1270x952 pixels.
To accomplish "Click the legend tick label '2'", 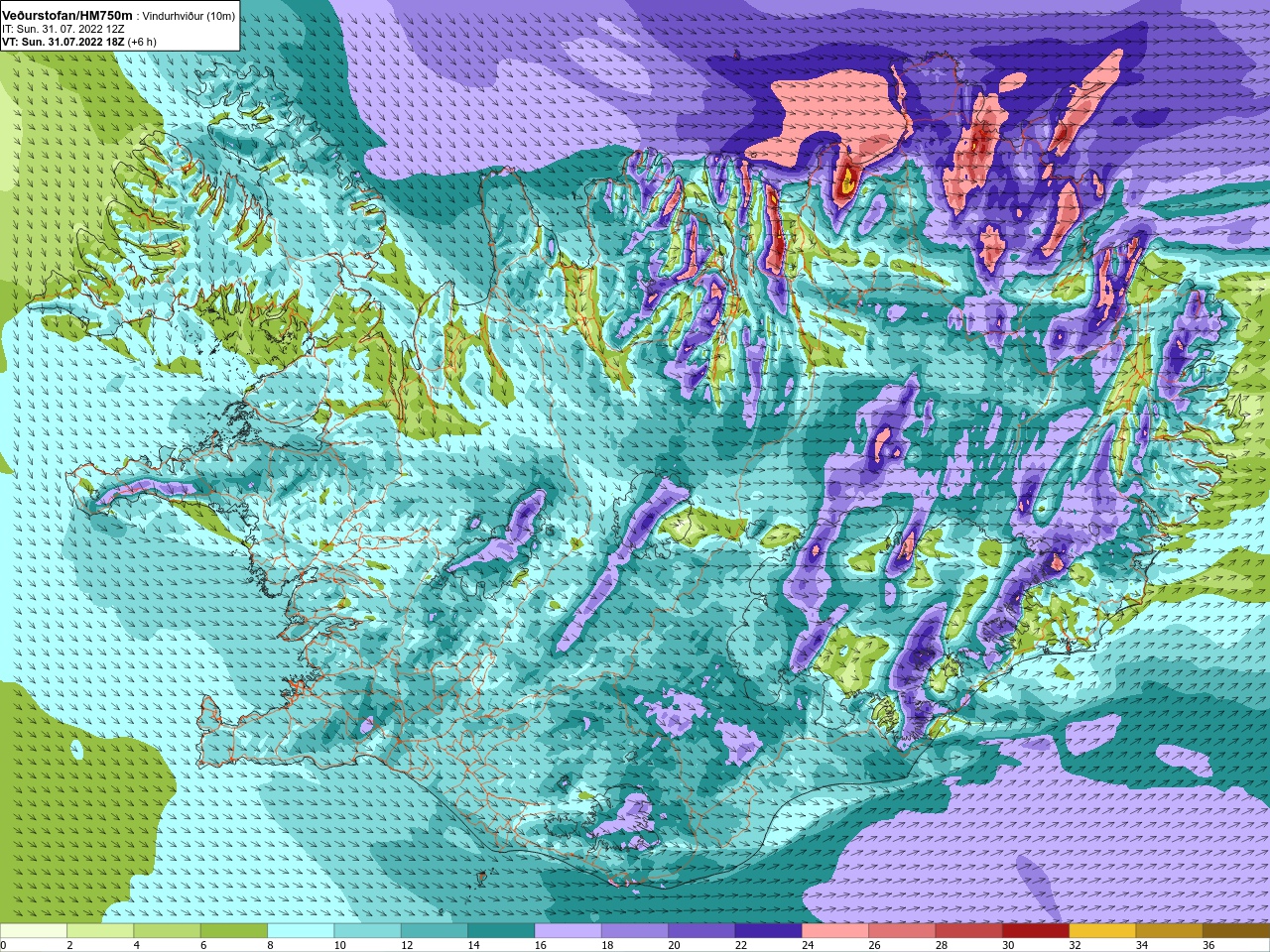I will (68, 945).
